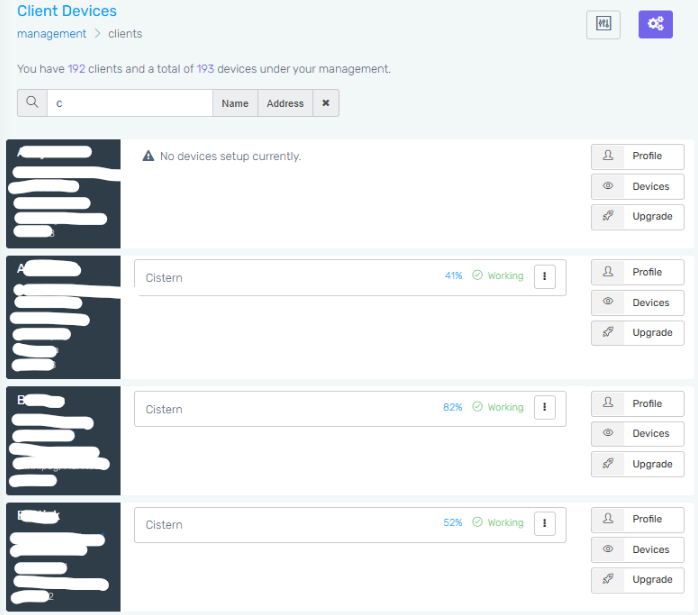Select the Cistern device name at 82%
This screenshot has height=615, width=698.
coord(164,409)
